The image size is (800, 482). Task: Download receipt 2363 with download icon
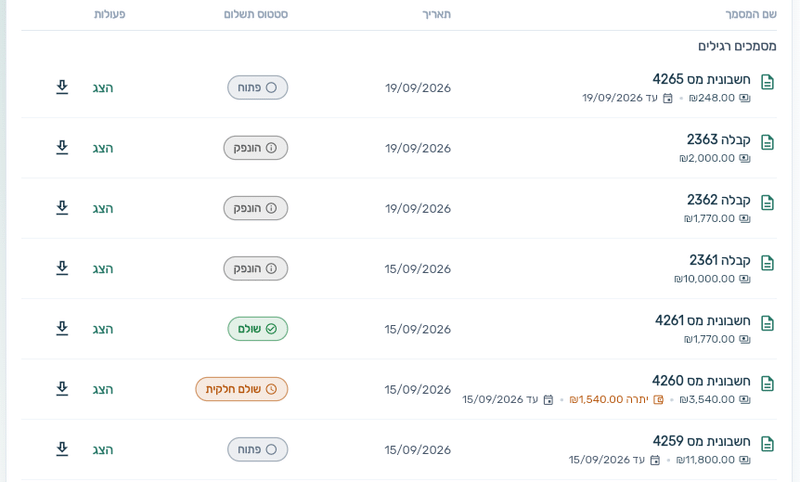(x=62, y=147)
